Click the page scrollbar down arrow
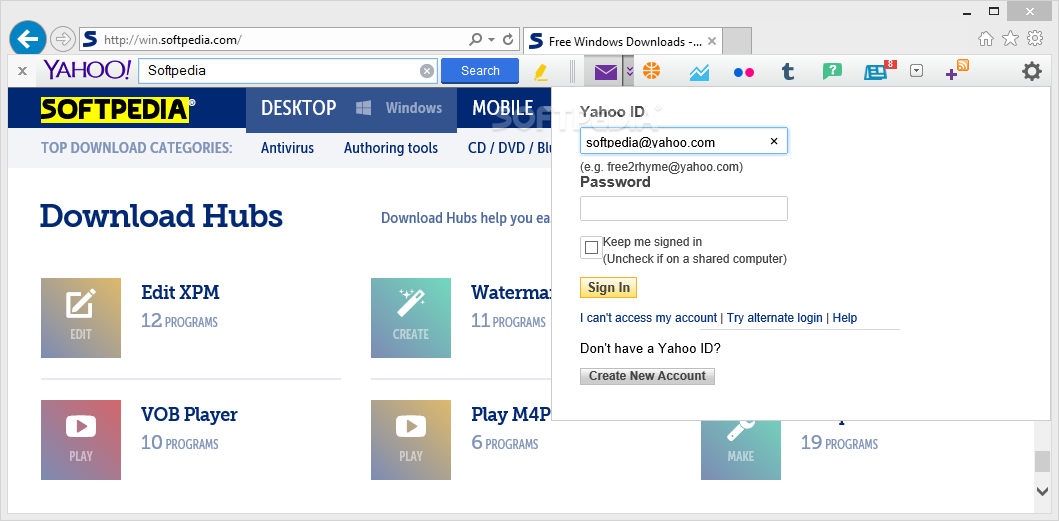The image size is (1059, 521). click(x=1042, y=491)
